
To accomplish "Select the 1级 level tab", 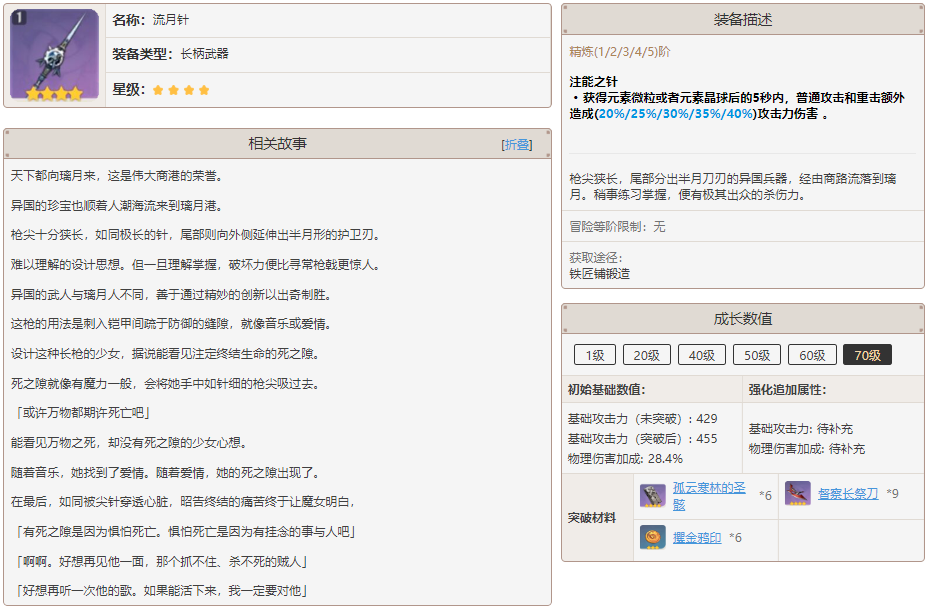I will [595, 355].
